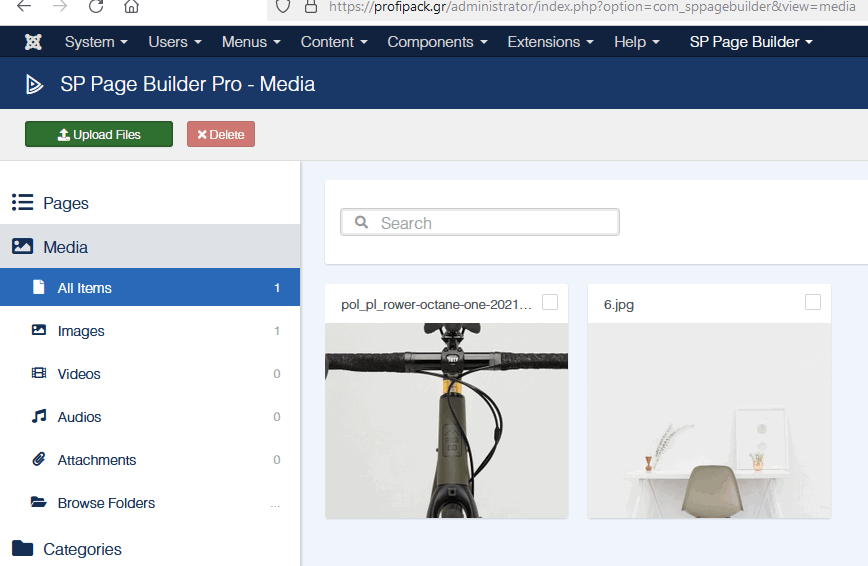Click the browser address bar URL
The width and height of the screenshot is (868, 566).
click(592, 7)
